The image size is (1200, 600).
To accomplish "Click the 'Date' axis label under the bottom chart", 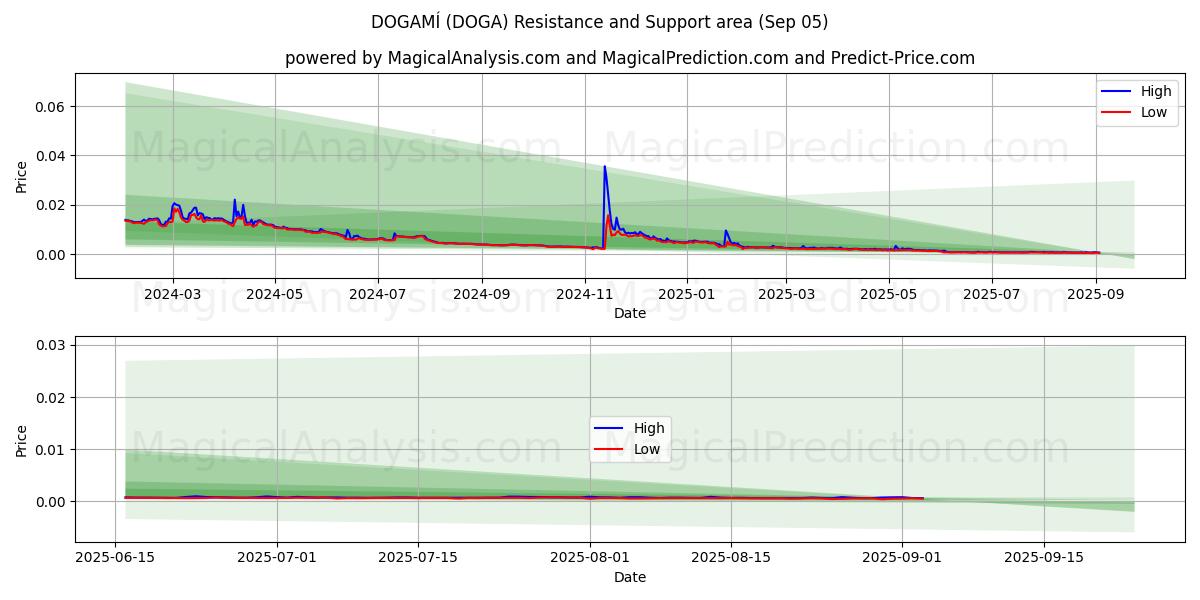I will click(x=630, y=577).
